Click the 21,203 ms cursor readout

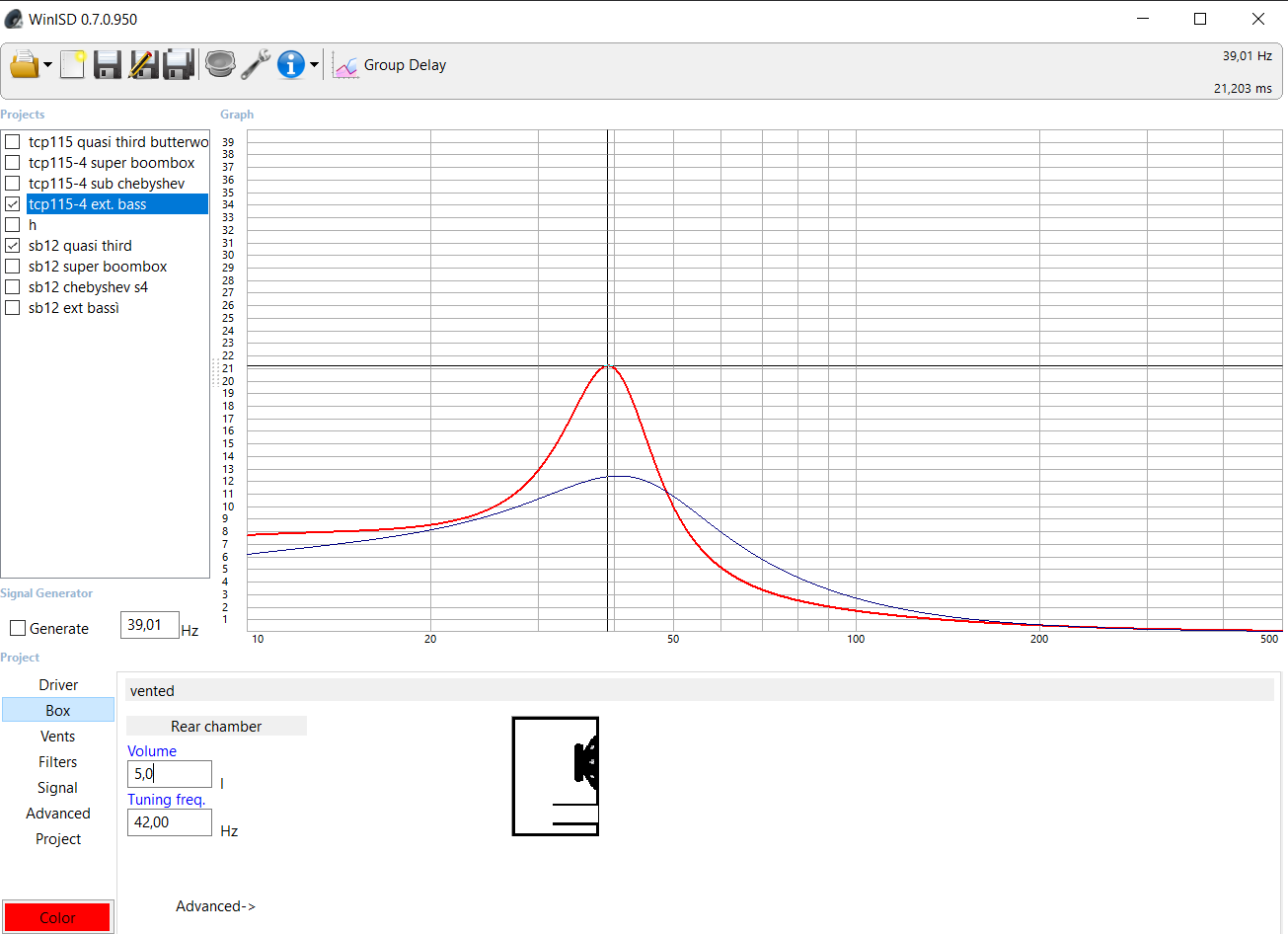1243,89
